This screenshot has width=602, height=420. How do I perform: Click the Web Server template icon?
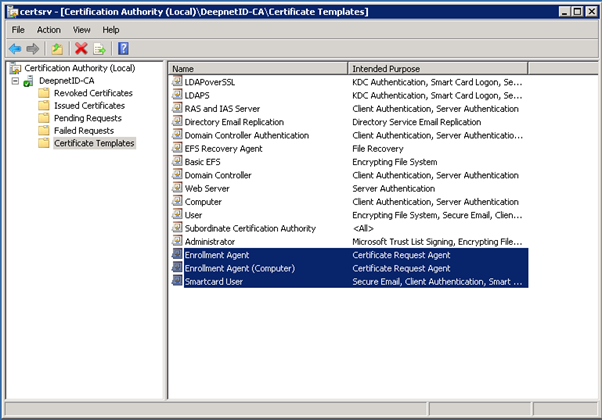[x=177, y=188]
